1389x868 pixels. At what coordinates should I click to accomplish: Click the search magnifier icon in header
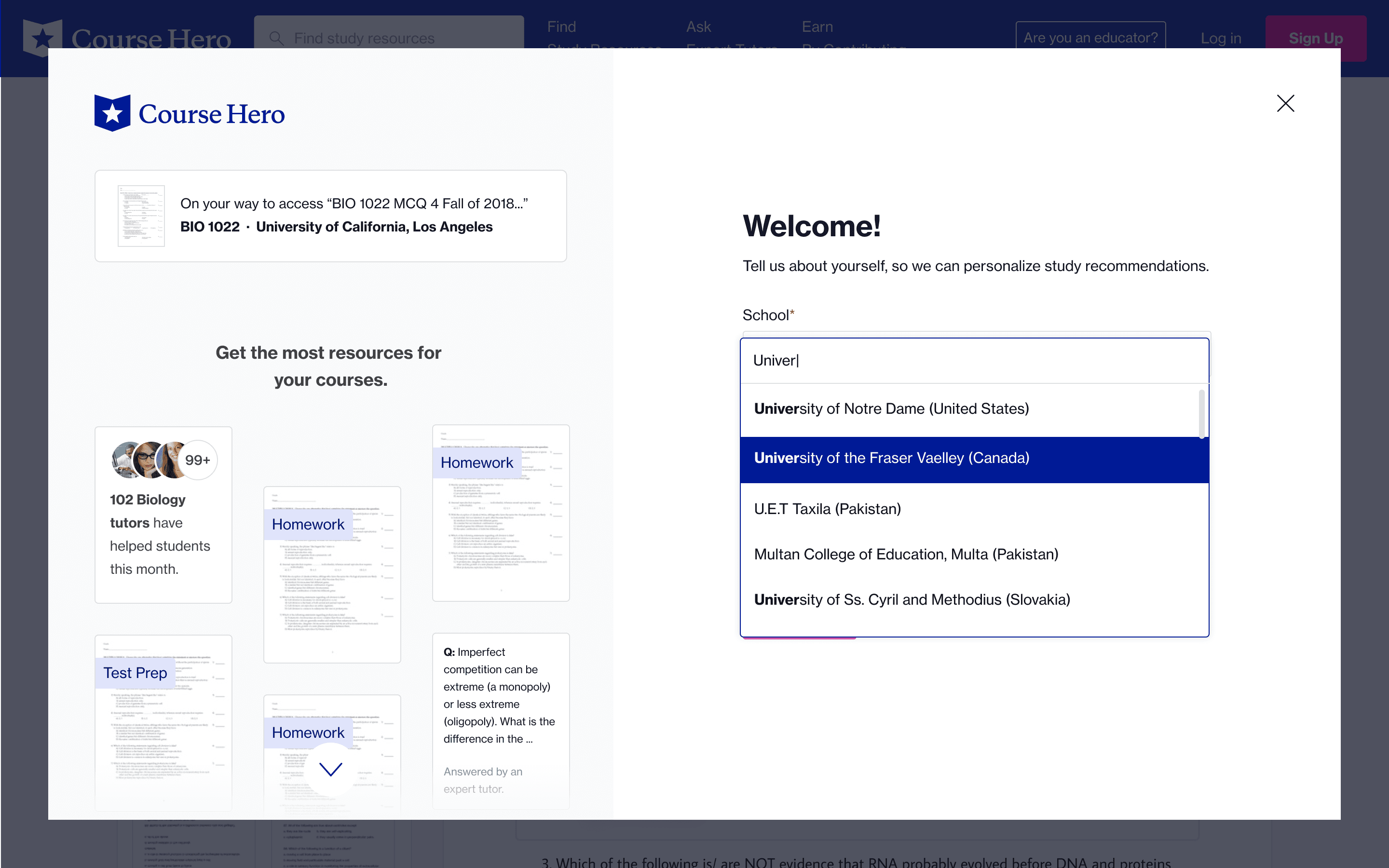pyautogui.click(x=277, y=38)
